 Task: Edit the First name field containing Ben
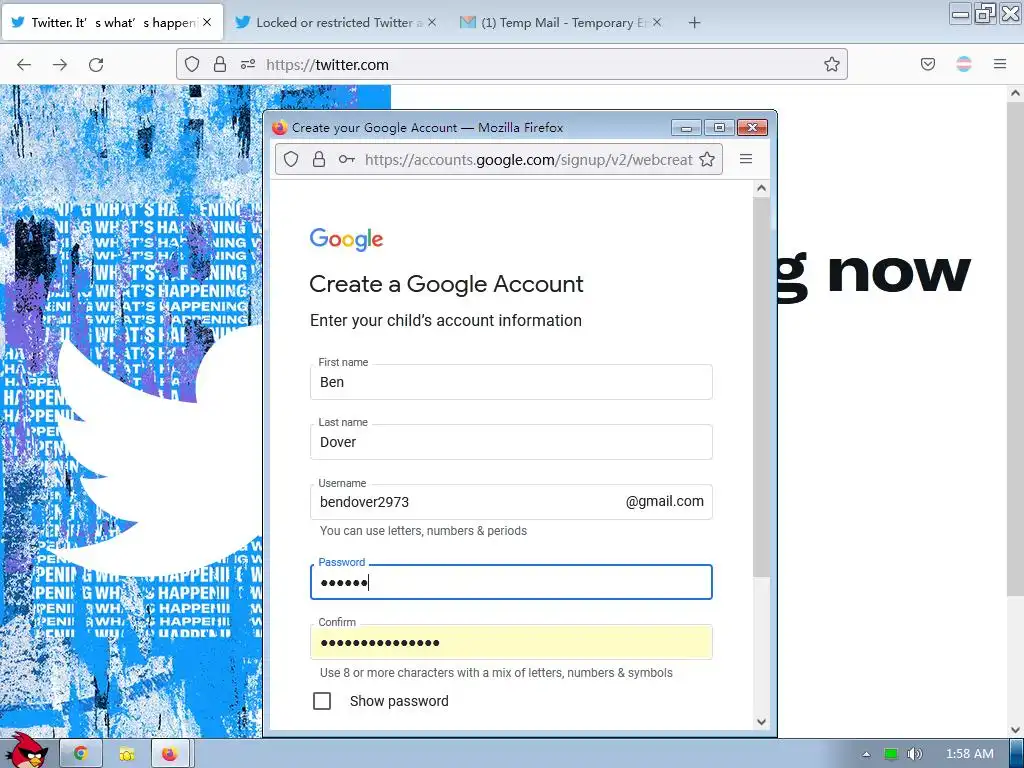coord(511,382)
